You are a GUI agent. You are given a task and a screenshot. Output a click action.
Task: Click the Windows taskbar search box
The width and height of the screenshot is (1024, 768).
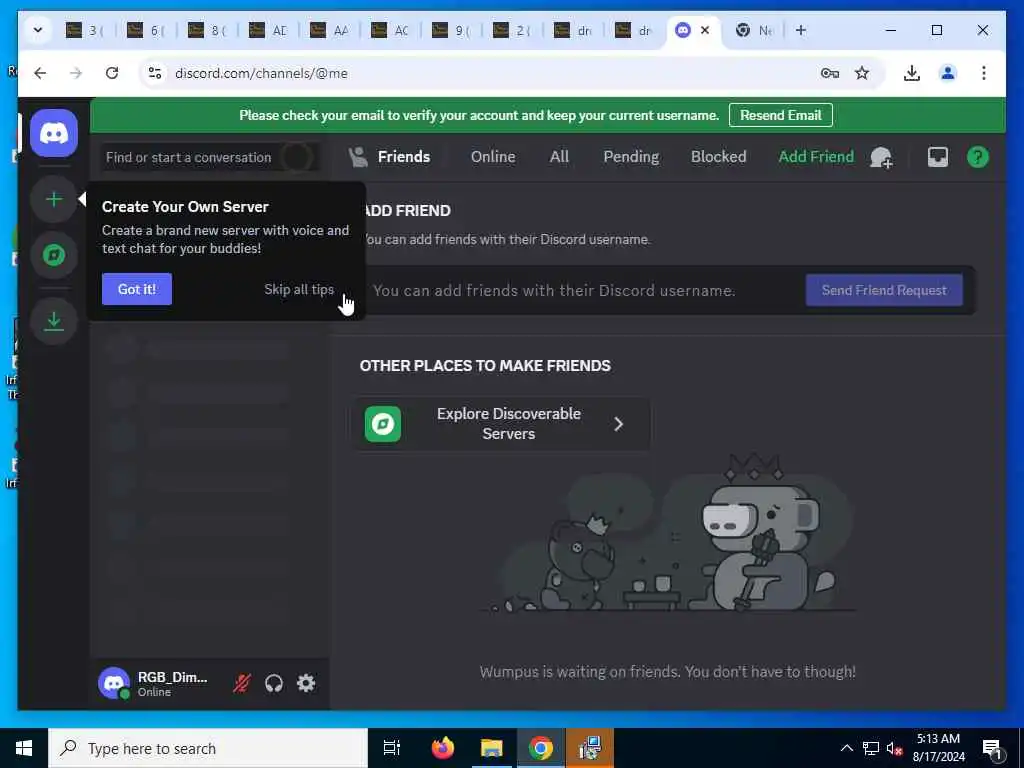point(208,748)
